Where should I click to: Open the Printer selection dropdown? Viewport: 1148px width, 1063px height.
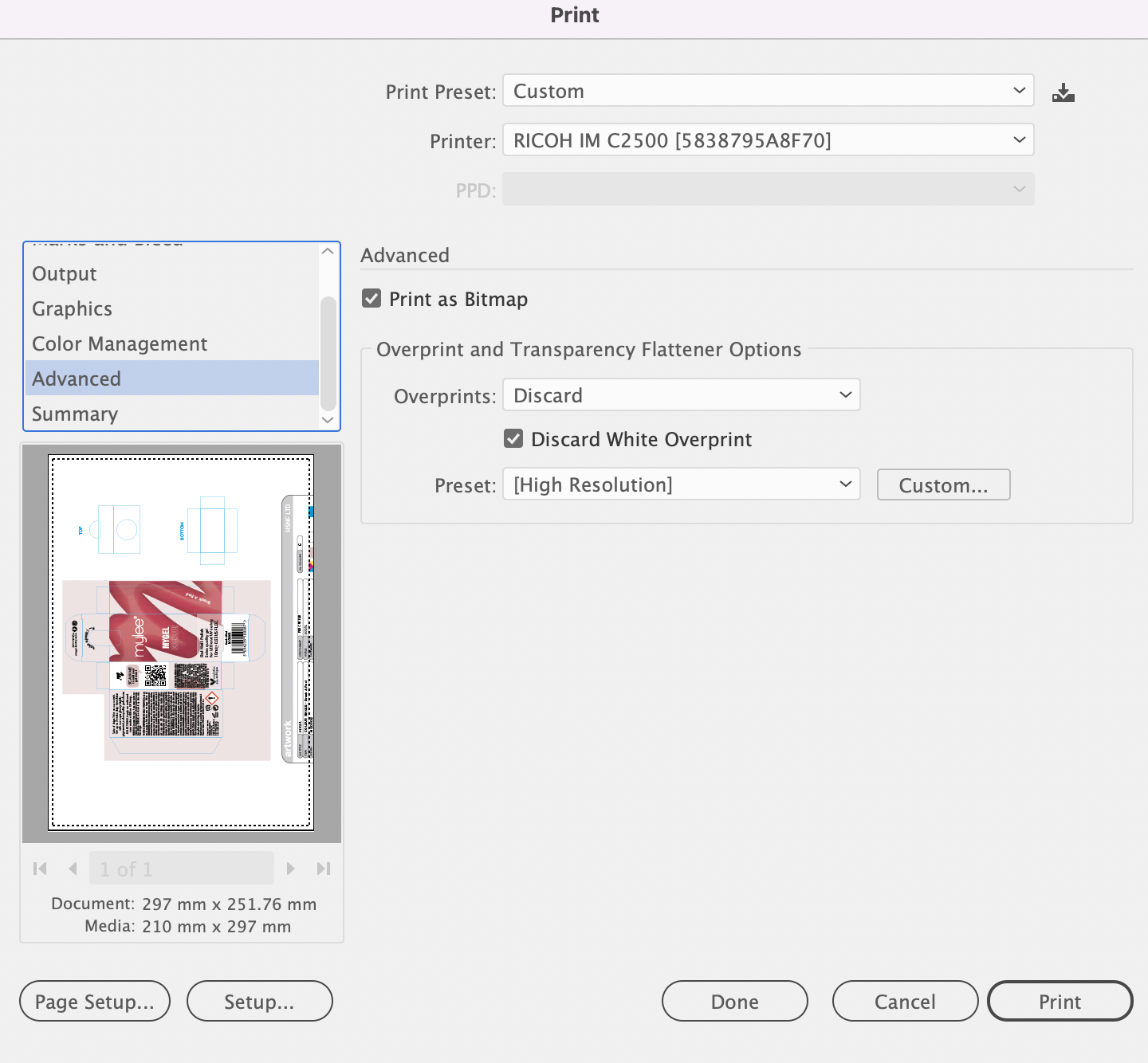click(x=768, y=139)
